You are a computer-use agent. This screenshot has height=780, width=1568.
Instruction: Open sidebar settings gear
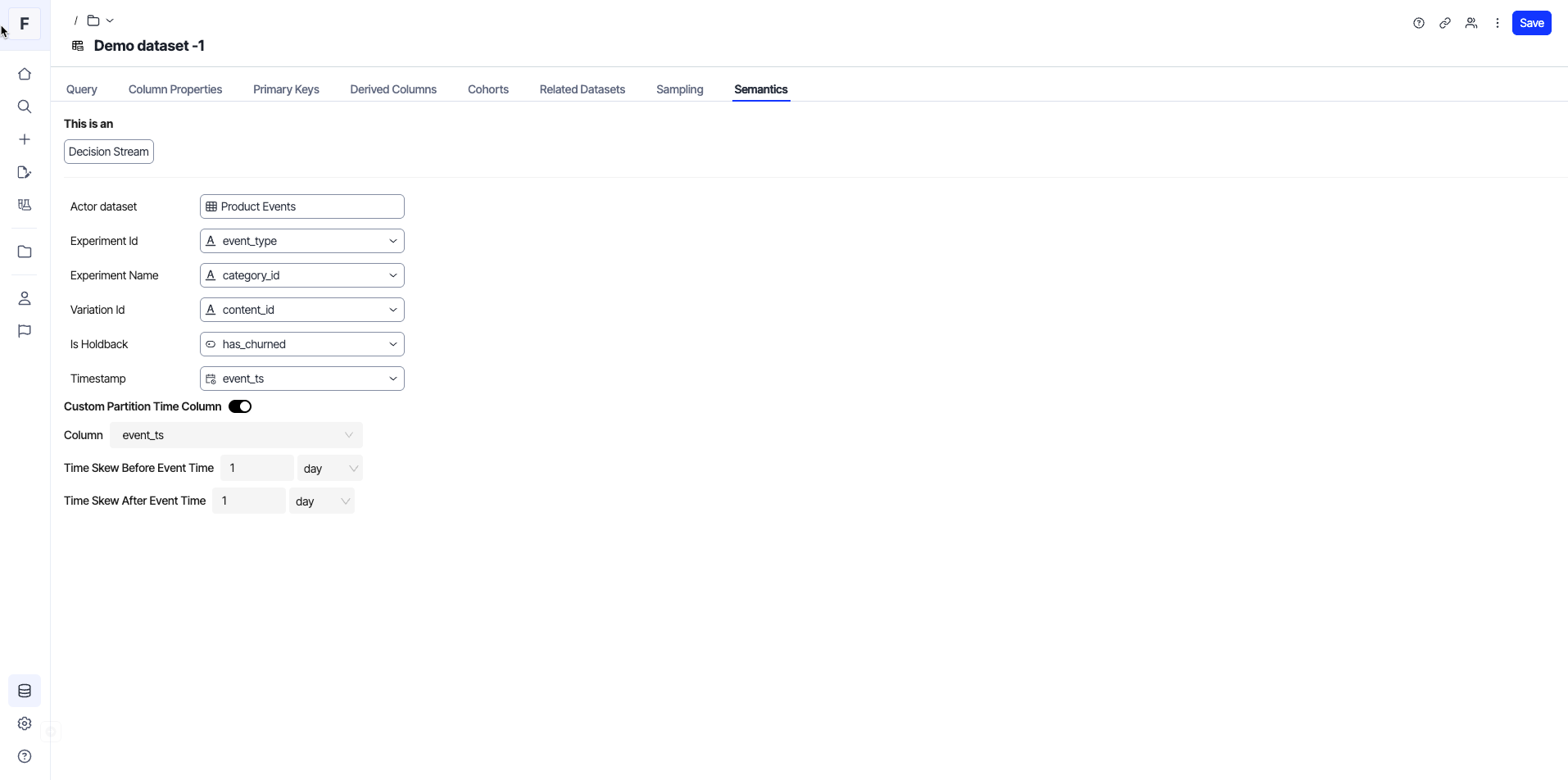point(25,723)
